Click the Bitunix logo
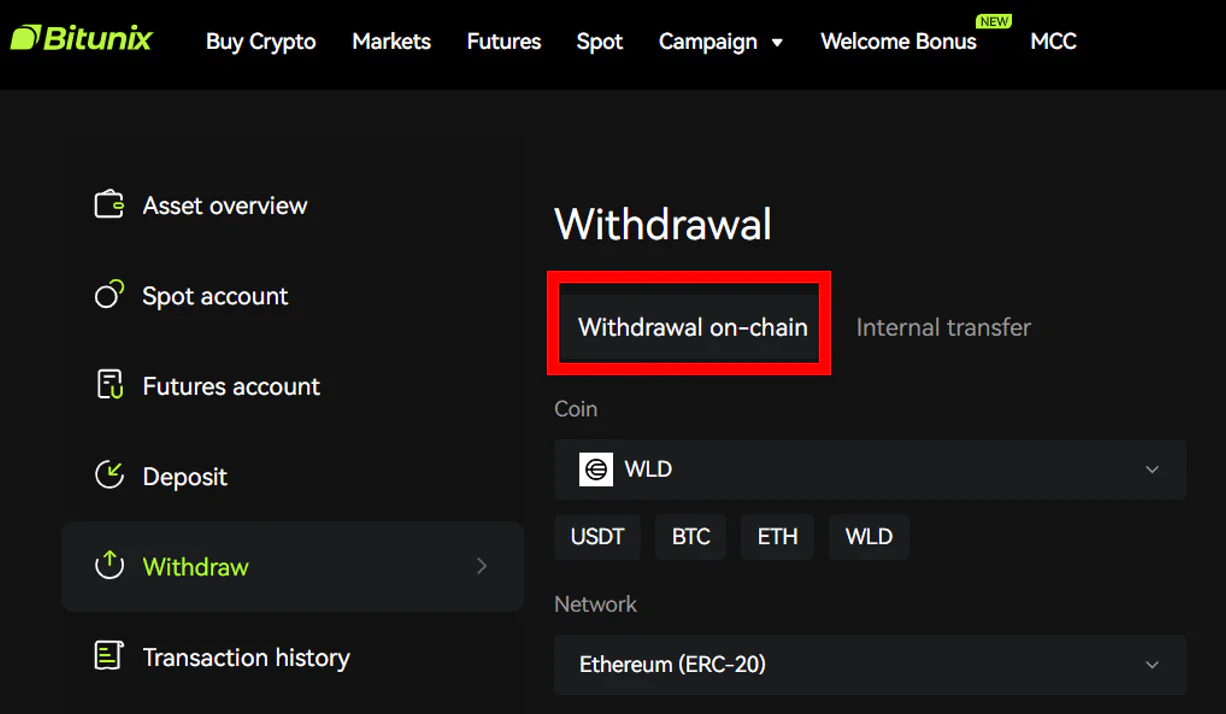This screenshot has height=714, width=1226. coord(81,39)
